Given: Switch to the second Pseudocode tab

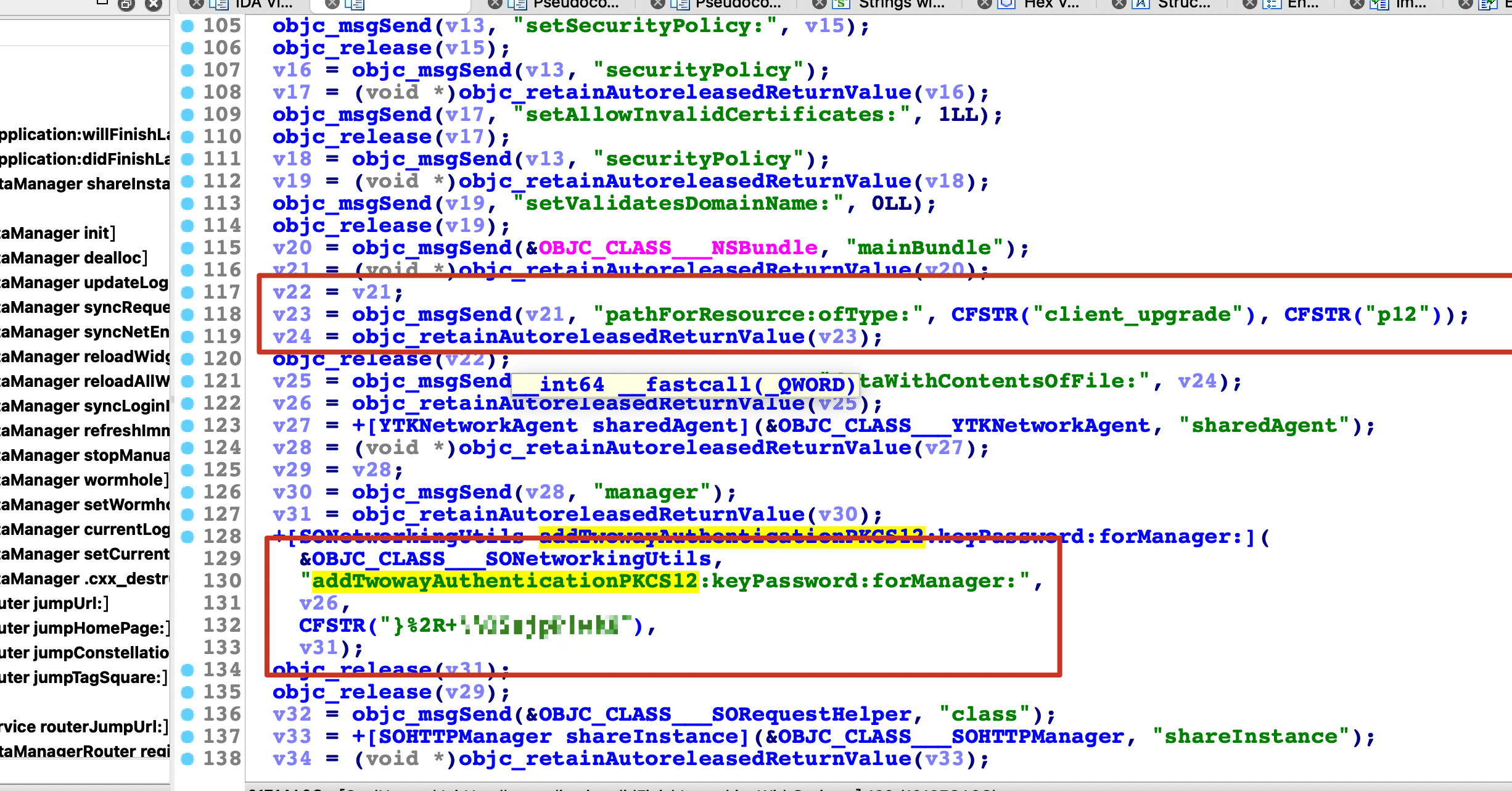Looking at the screenshot, I should (575, 4).
